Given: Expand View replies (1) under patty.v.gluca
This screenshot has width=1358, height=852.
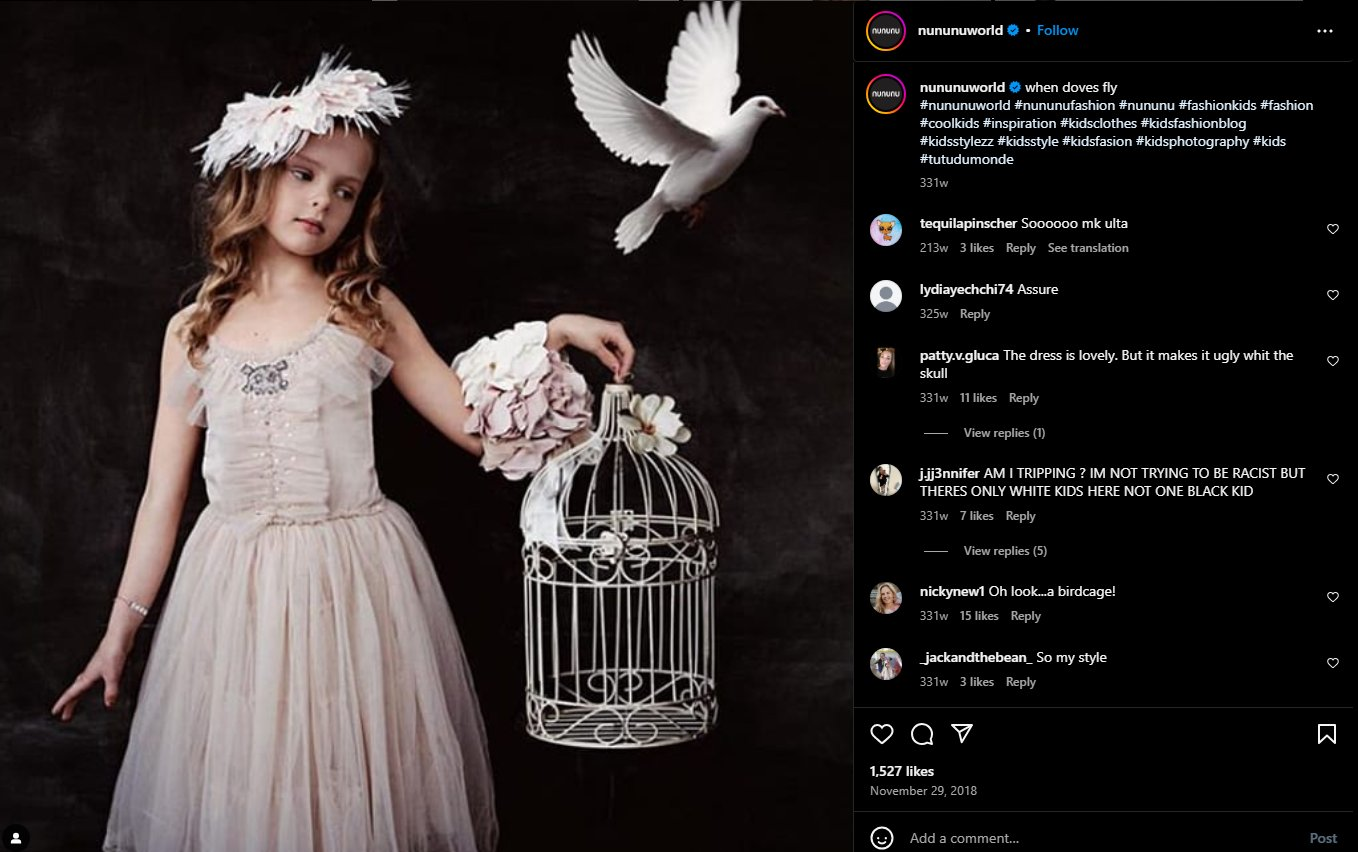Looking at the screenshot, I should [x=1004, y=433].
